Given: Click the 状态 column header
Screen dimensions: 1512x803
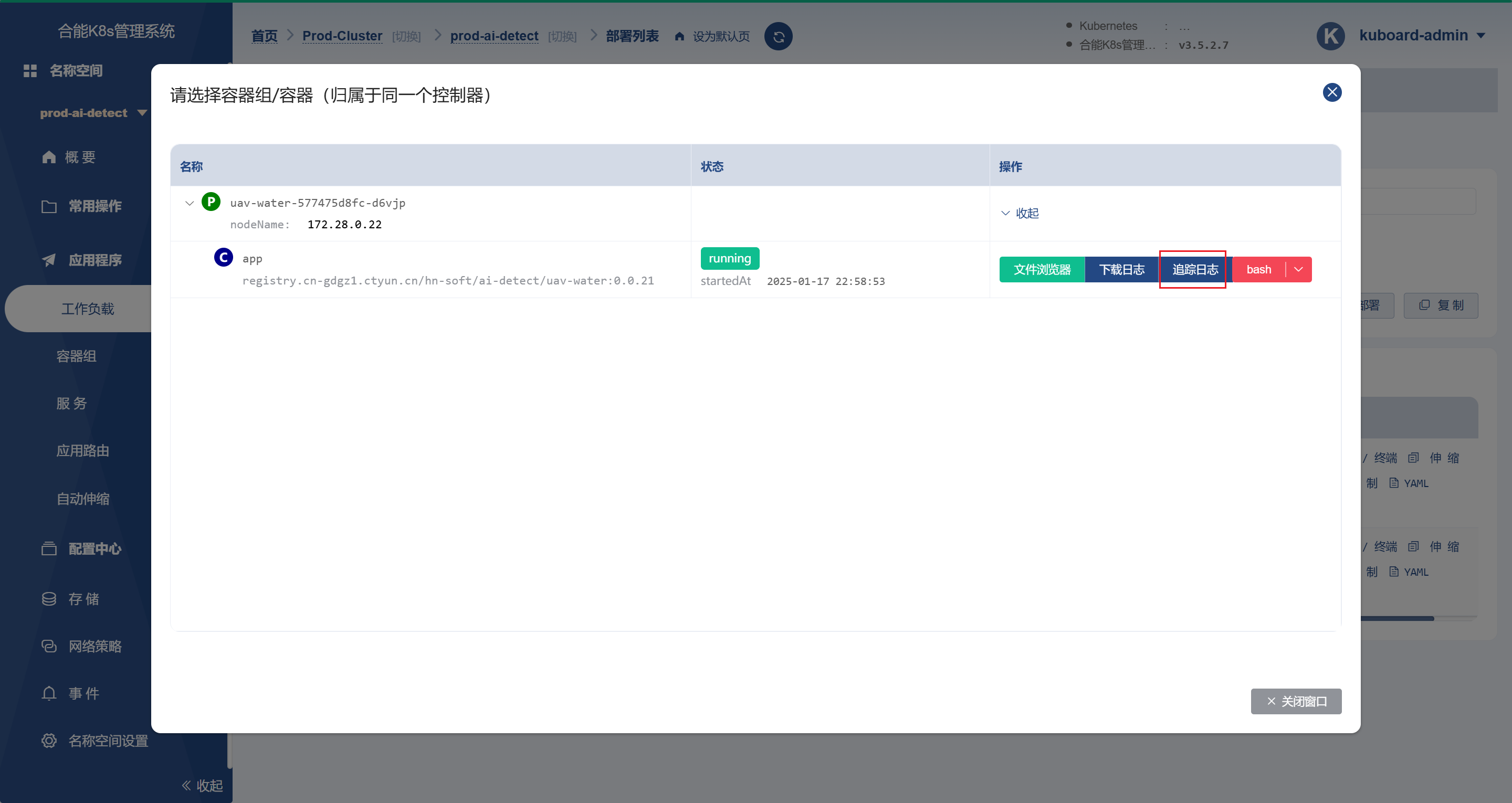Looking at the screenshot, I should (x=712, y=167).
